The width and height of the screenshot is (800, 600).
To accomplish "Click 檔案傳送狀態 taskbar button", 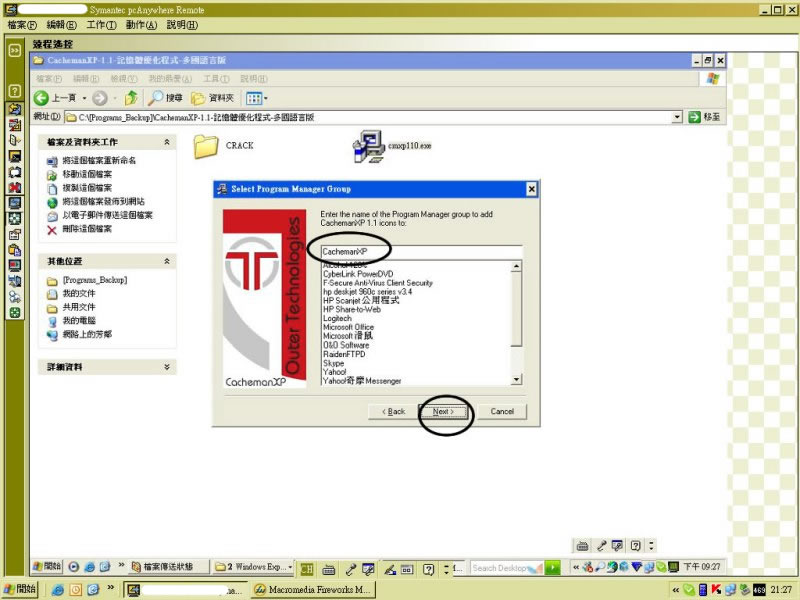I will (x=168, y=566).
